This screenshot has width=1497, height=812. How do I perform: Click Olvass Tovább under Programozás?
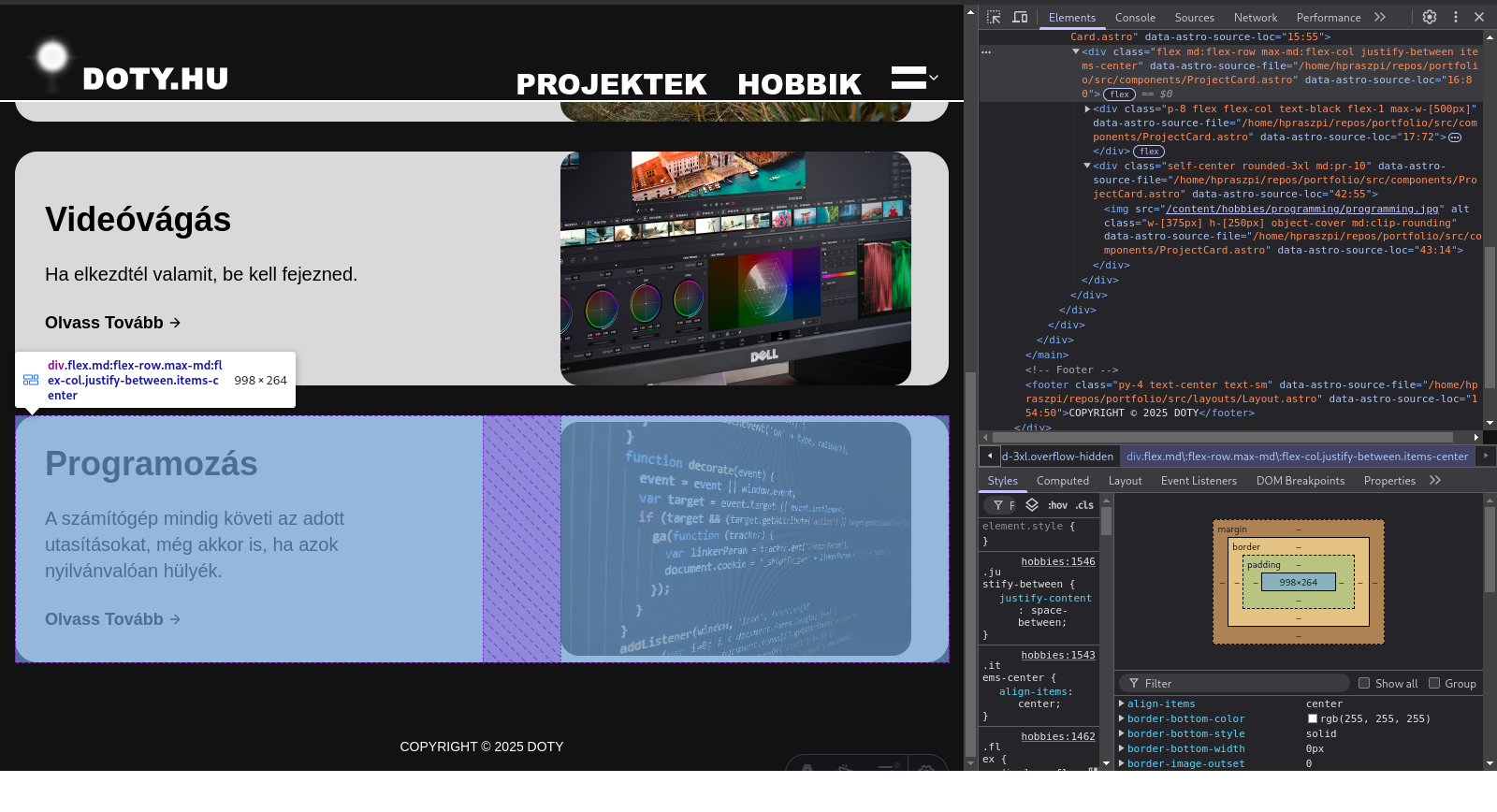coord(112,619)
